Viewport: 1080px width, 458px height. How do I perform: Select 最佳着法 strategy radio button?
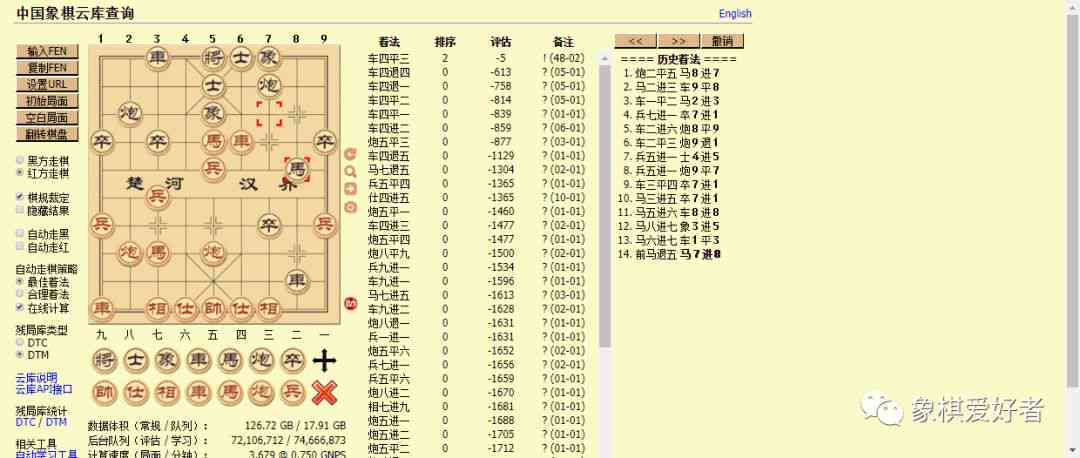click(x=20, y=282)
